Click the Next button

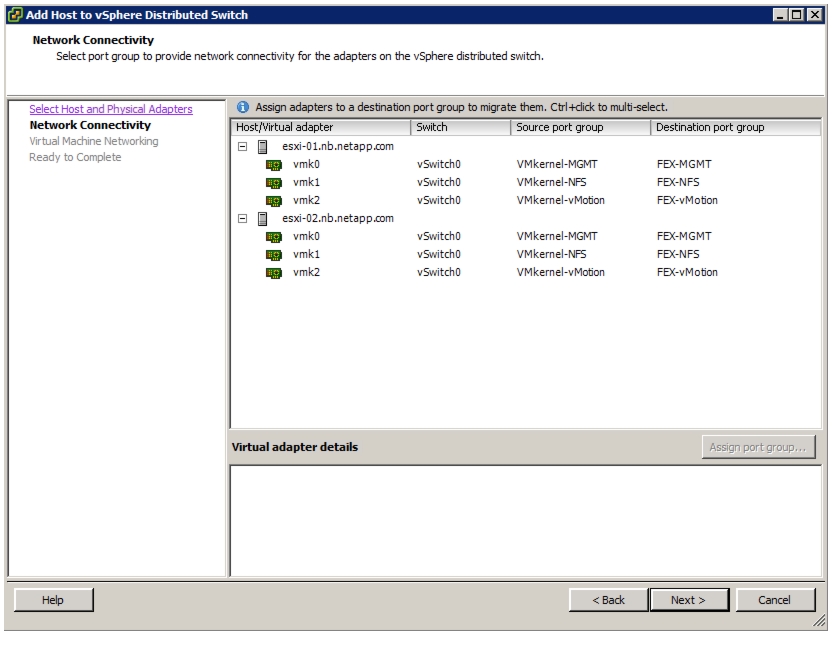click(x=689, y=600)
